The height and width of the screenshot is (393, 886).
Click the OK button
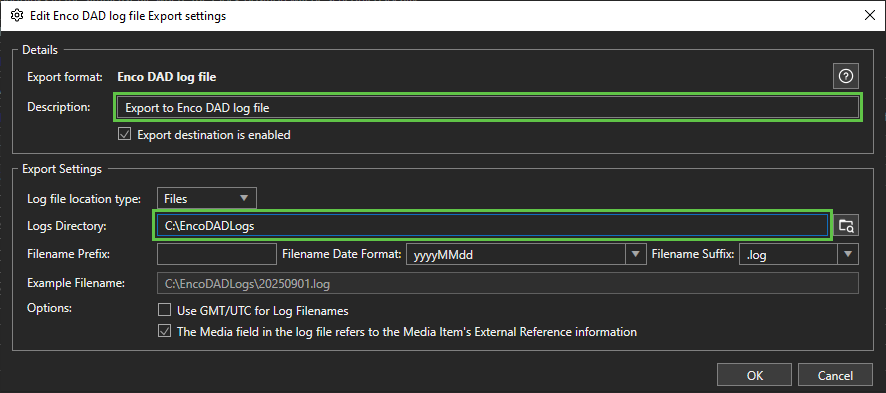(755, 375)
